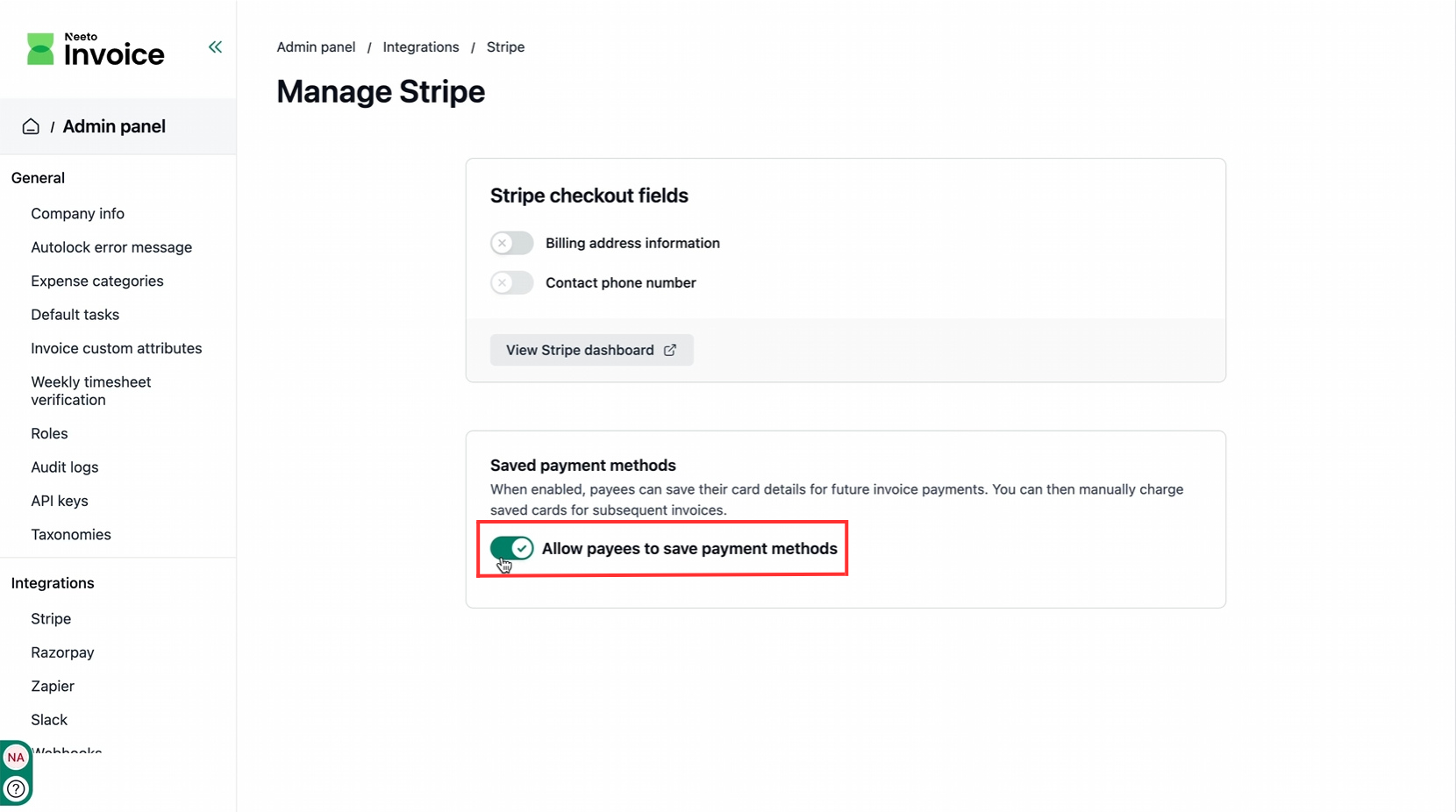Open Slack integration in sidebar
Viewport: 1456px width, 812px height.
coord(49,720)
